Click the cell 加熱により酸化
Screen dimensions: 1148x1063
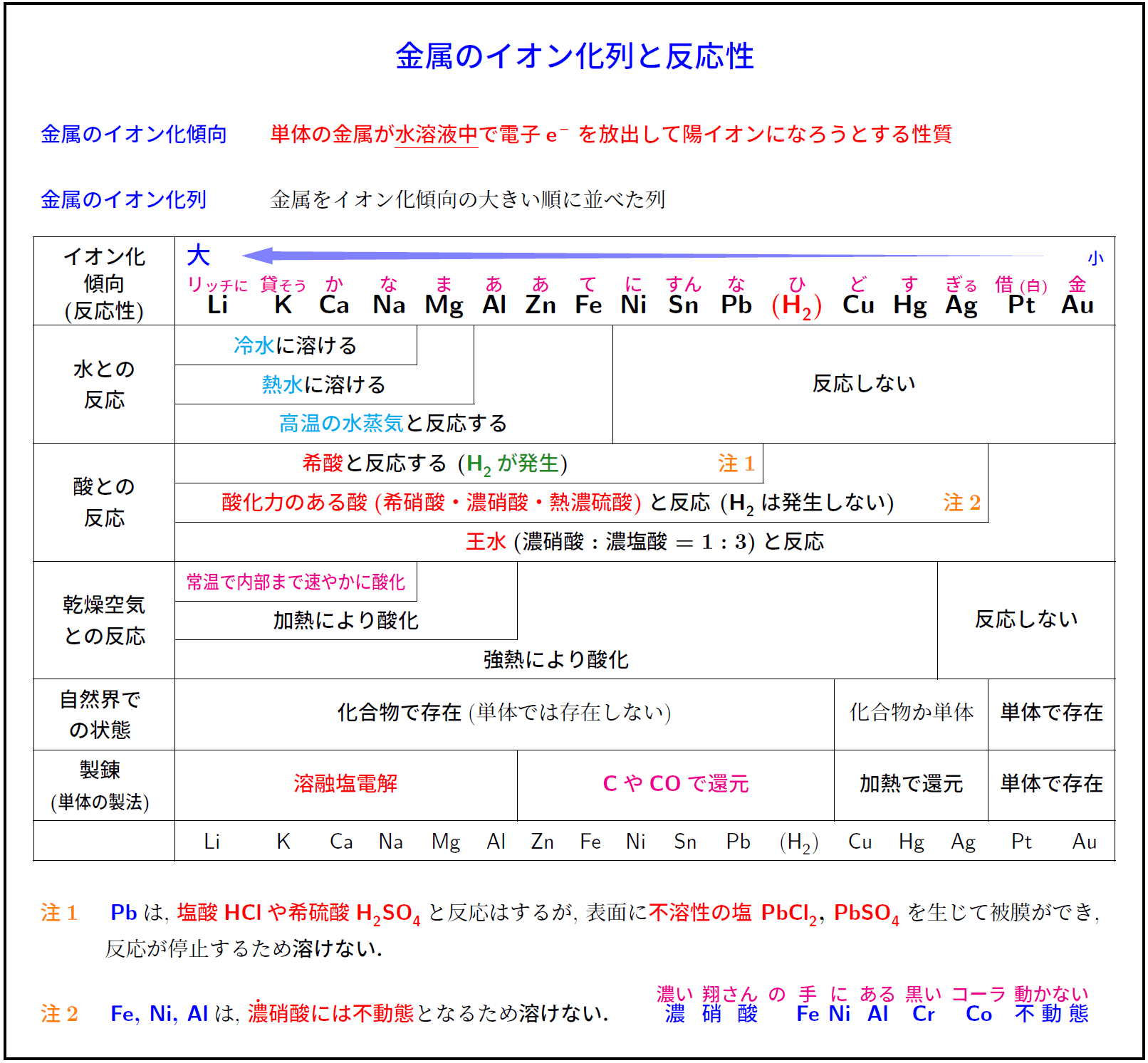click(x=346, y=621)
